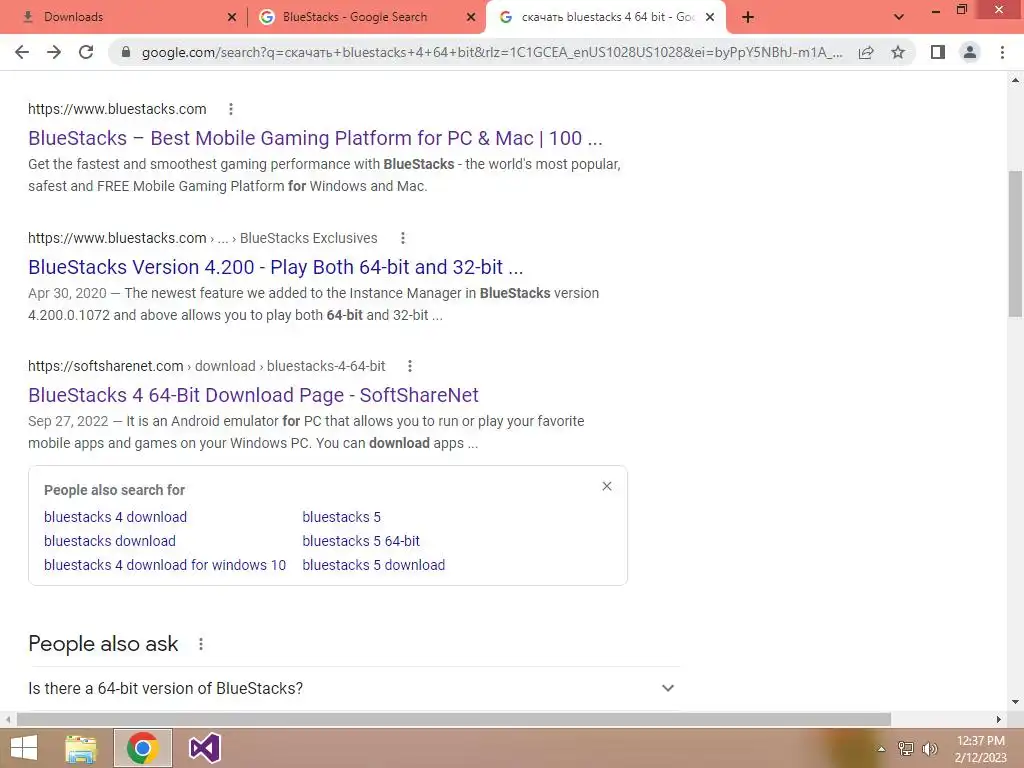The image size is (1024, 768).
Task: Open the taskbar clock and date
Action: (980, 749)
